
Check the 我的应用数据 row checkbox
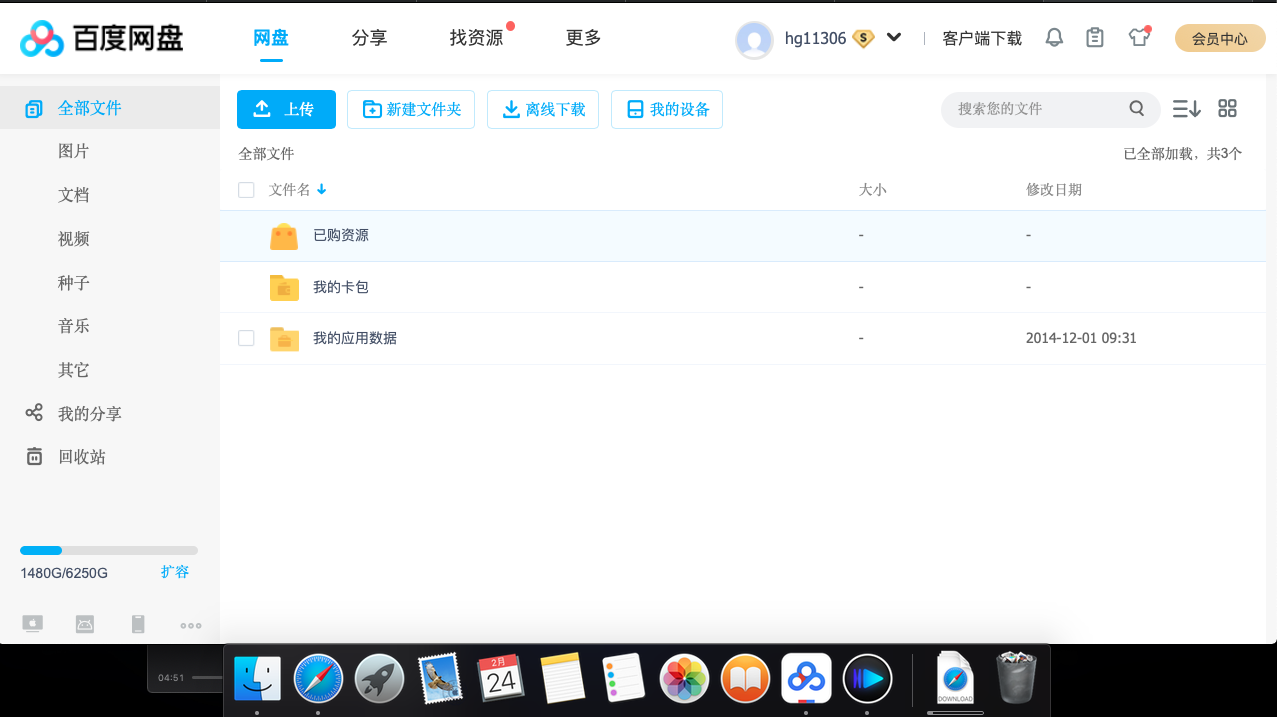(246, 338)
